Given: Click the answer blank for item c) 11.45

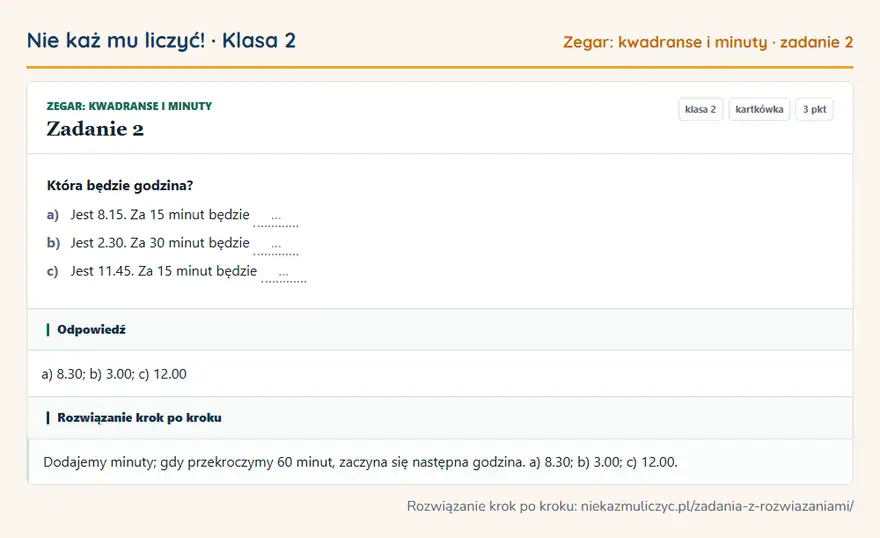Looking at the screenshot, I should pyautogui.click(x=283, y=273).
